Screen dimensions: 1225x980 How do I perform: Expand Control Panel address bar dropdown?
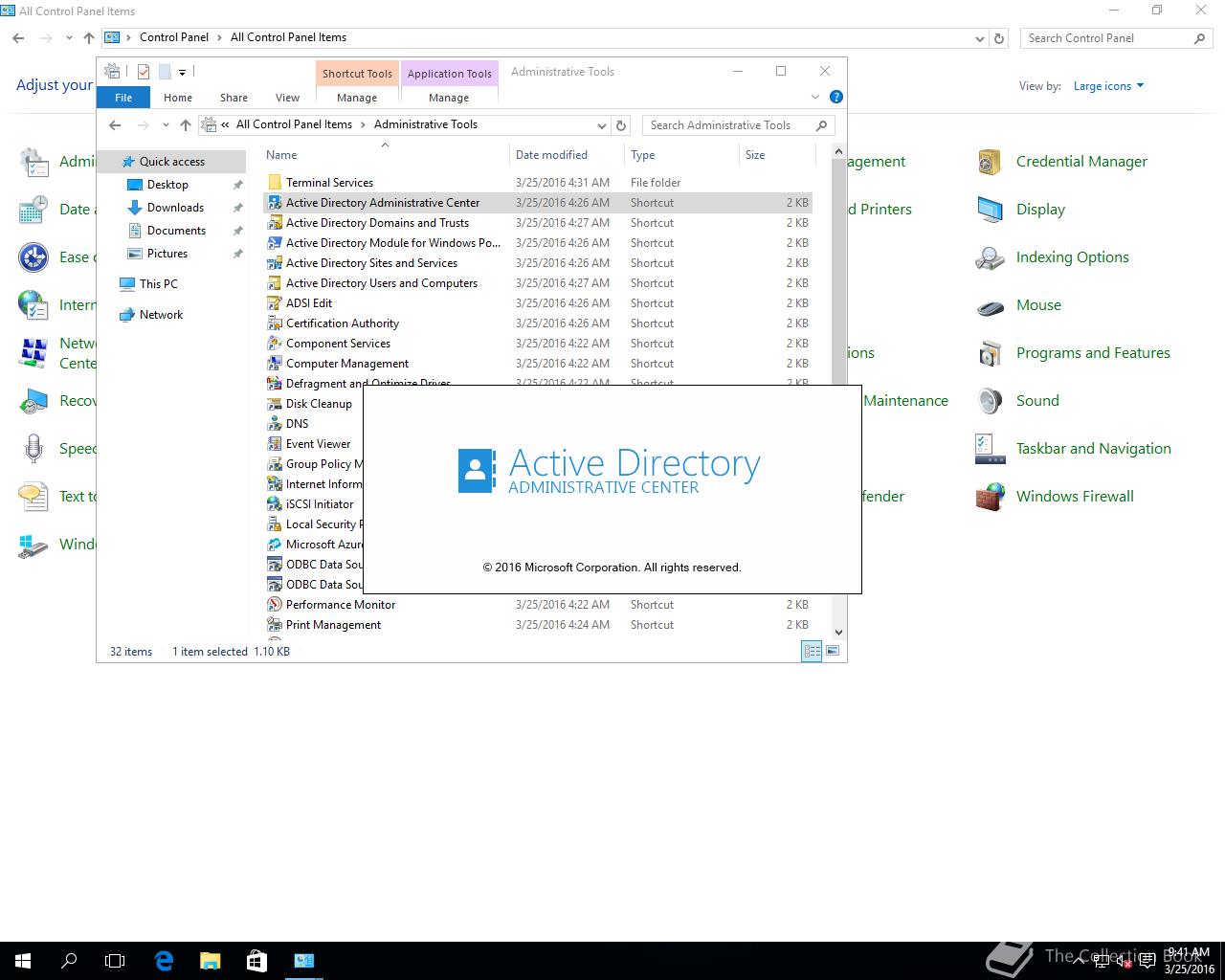979,38
